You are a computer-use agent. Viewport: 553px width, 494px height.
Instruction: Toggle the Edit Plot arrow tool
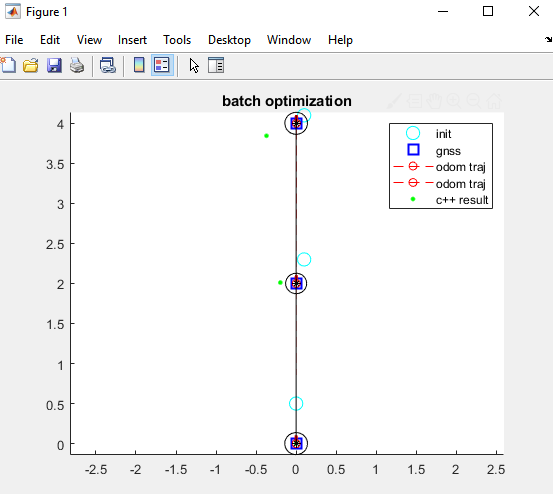point(194,65)
